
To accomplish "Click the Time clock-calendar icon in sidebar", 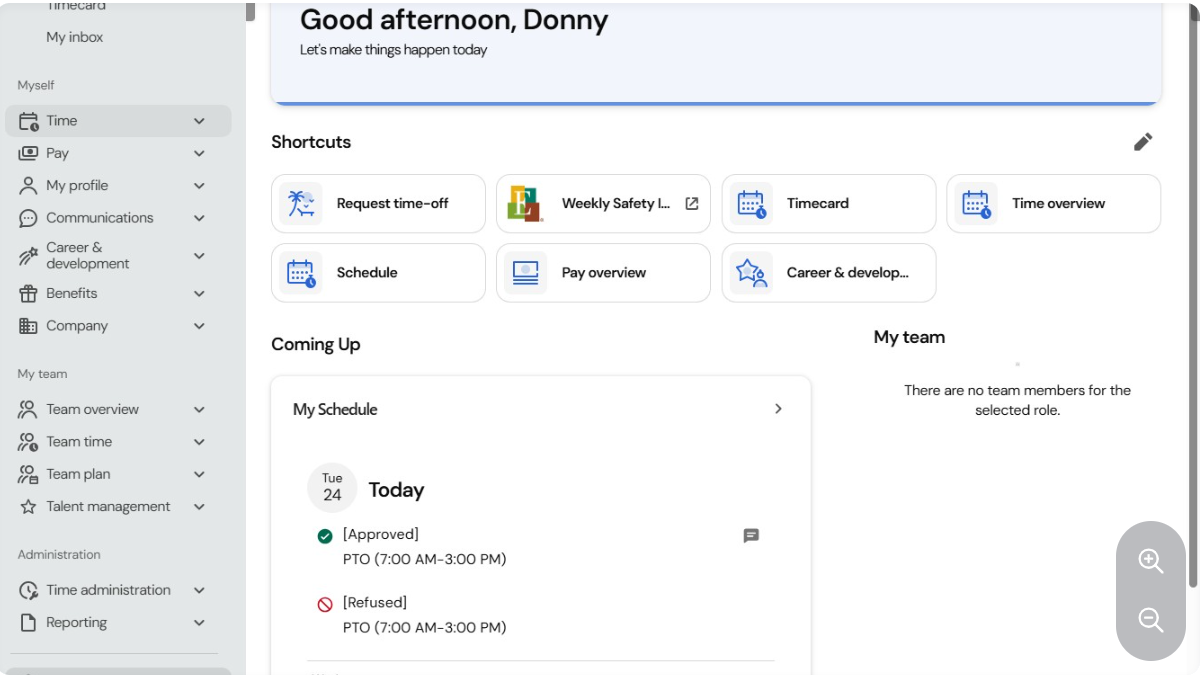I will click(29, 121).
